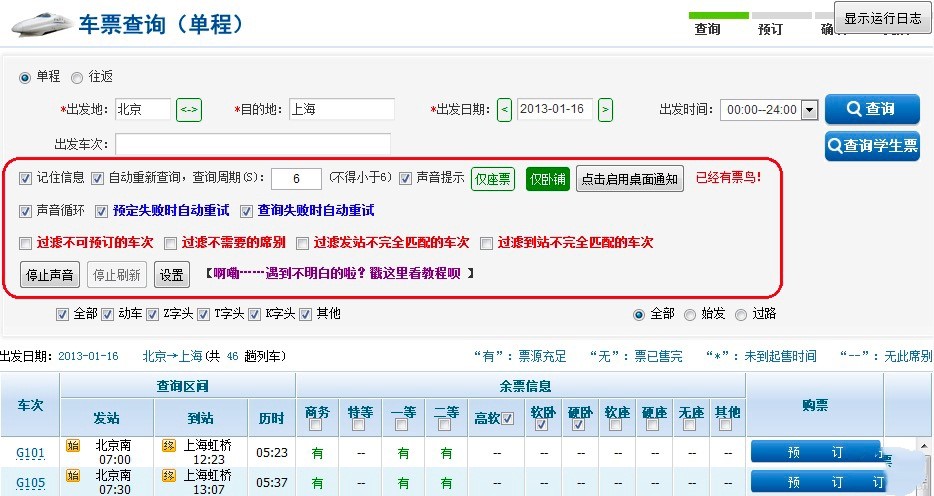Viewport: 934px width, 496px height.
Task: Select the 往返 round-trip radio button
Action: click(x=77, y=77)
